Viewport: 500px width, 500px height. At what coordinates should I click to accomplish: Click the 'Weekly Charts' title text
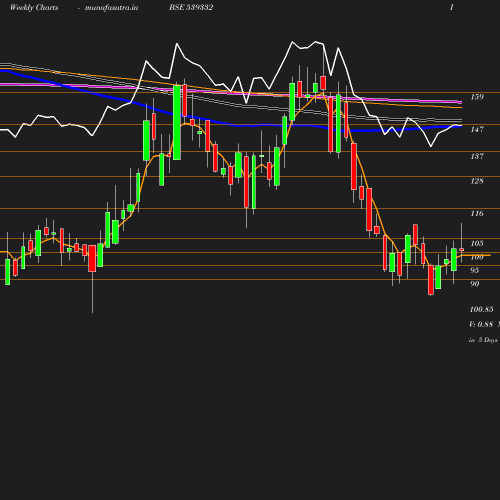[34, 8]
